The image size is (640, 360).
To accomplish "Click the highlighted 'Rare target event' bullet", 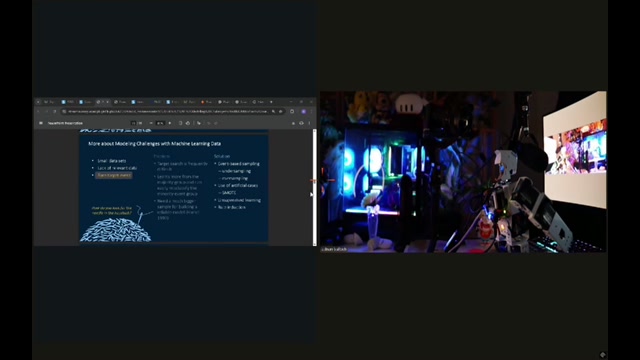I will [114, 175].
